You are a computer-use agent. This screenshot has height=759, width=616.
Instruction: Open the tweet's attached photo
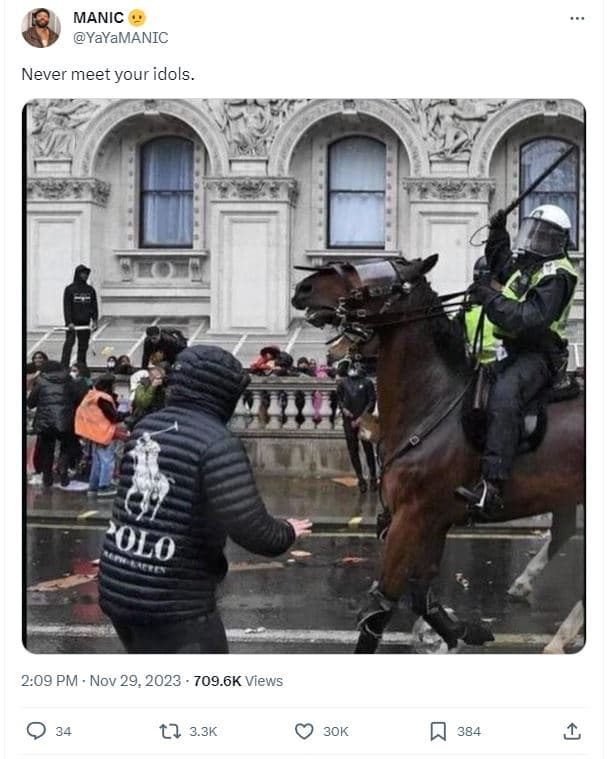pos(304,376)
